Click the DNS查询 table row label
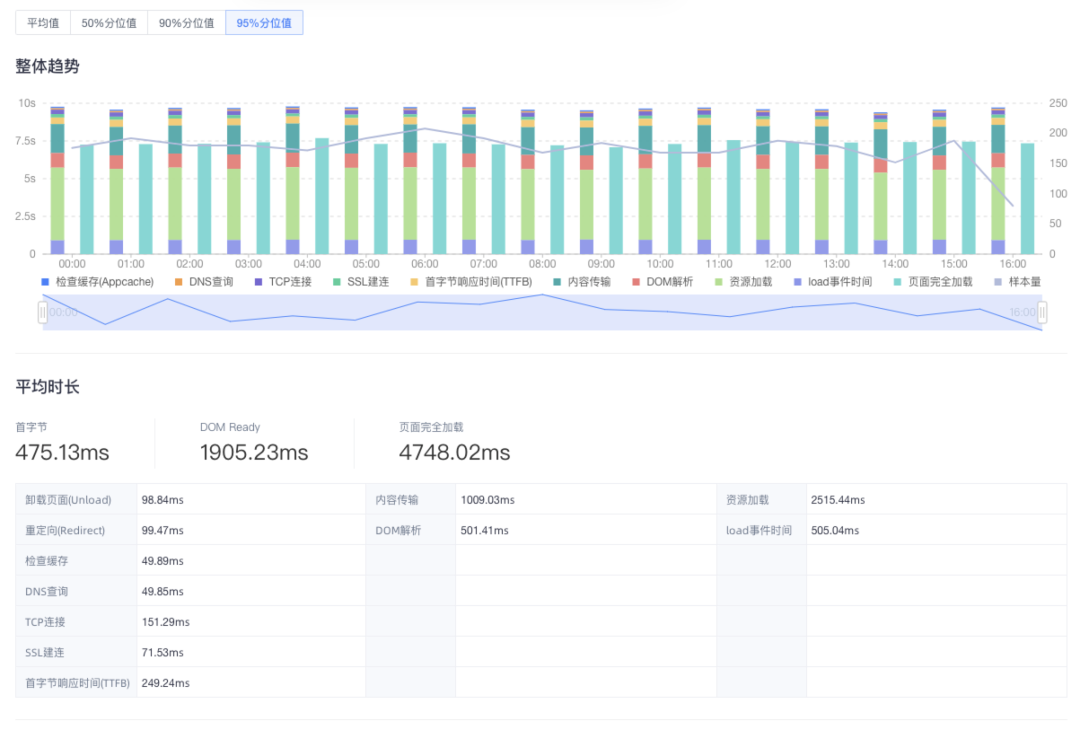The height and width of the screenshot is (730, 1080). [47, 592]
